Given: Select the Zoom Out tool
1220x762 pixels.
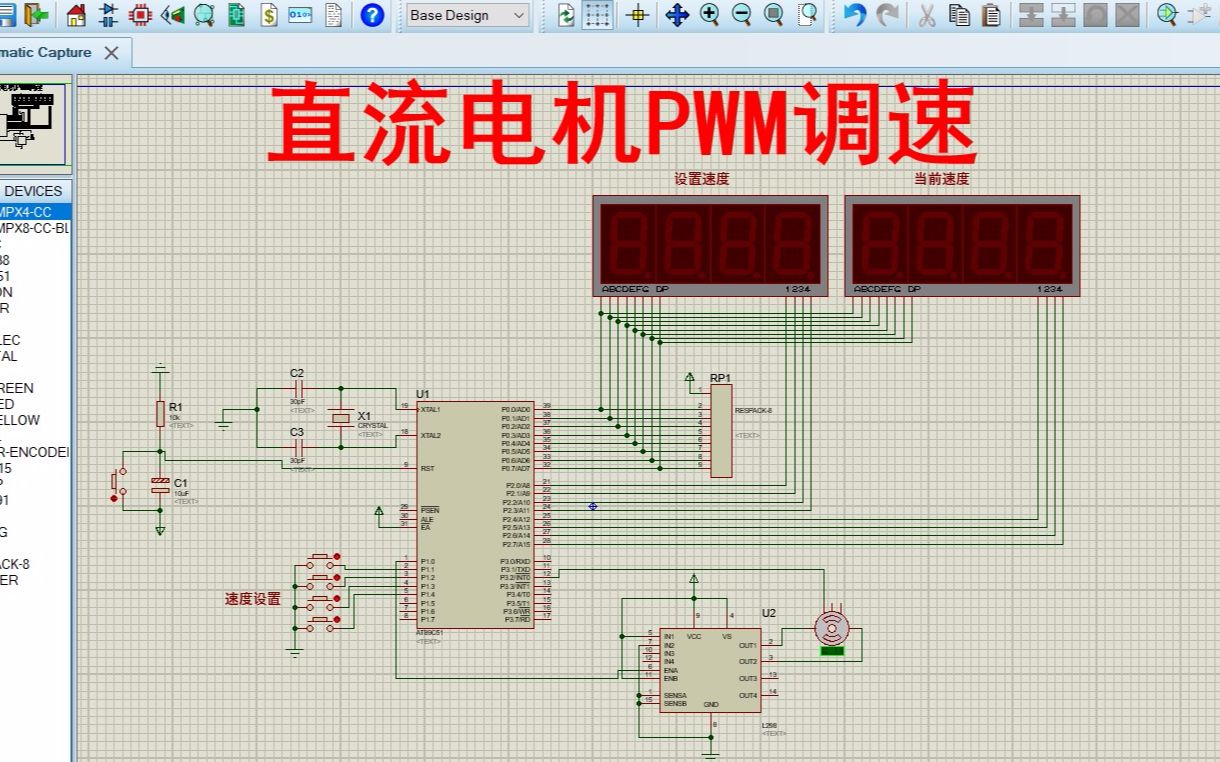Looking at the screenshot, I should click(741, 15).
